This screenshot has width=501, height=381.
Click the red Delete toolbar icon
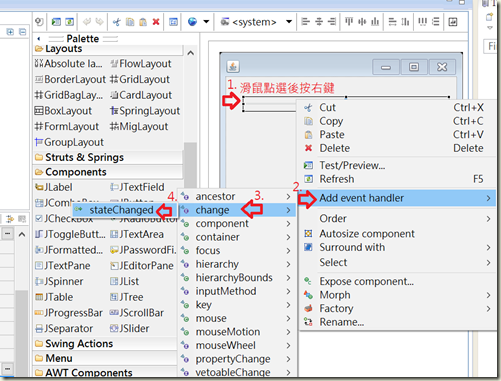(x=156, y=22)
